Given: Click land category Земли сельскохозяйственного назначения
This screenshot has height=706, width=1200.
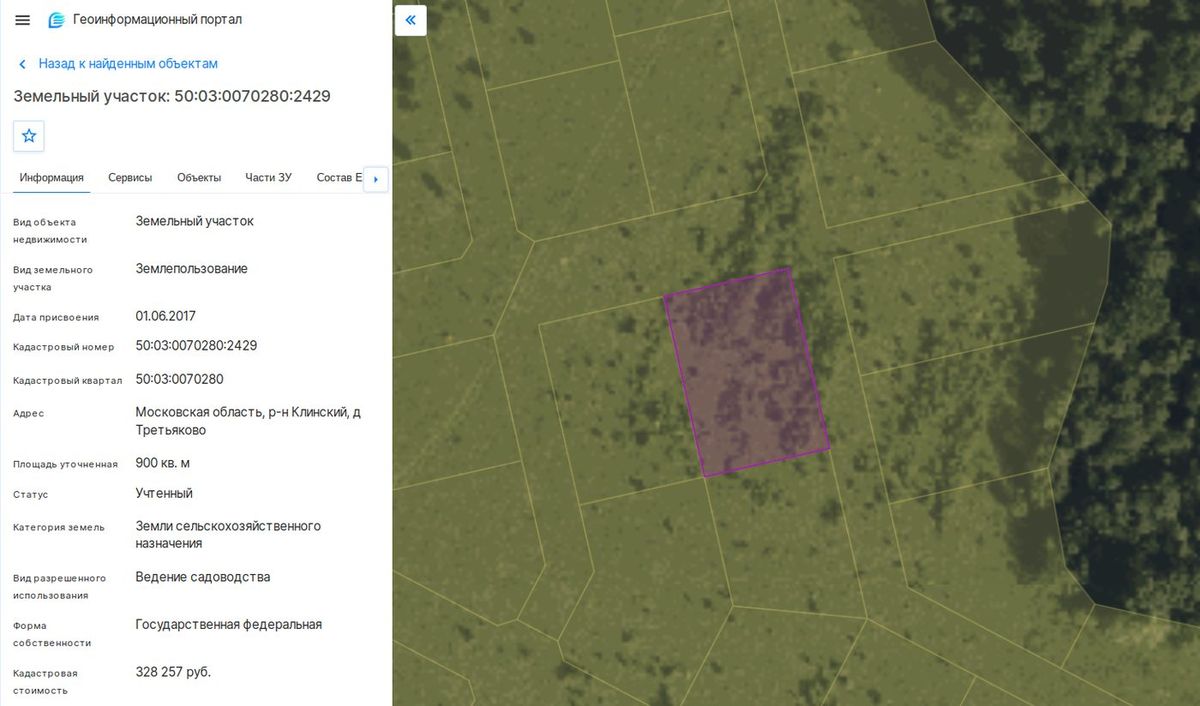Looking at the screenshot, I should pyautogui.click(x=228, y=535).
